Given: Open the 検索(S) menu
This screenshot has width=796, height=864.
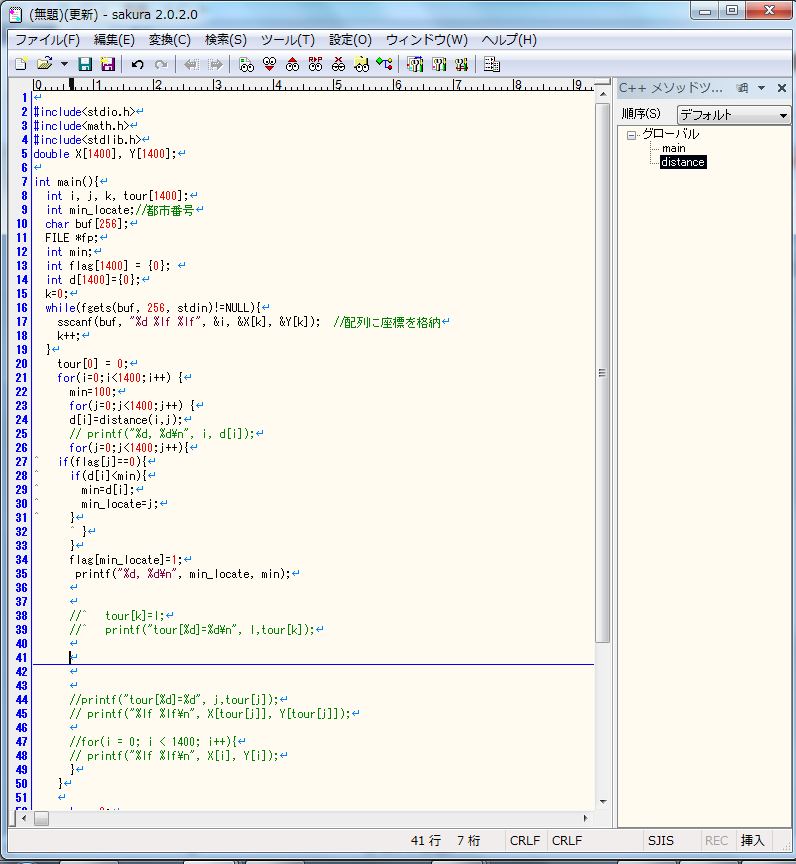Looking at the screenshot, I should coord(225,40).
